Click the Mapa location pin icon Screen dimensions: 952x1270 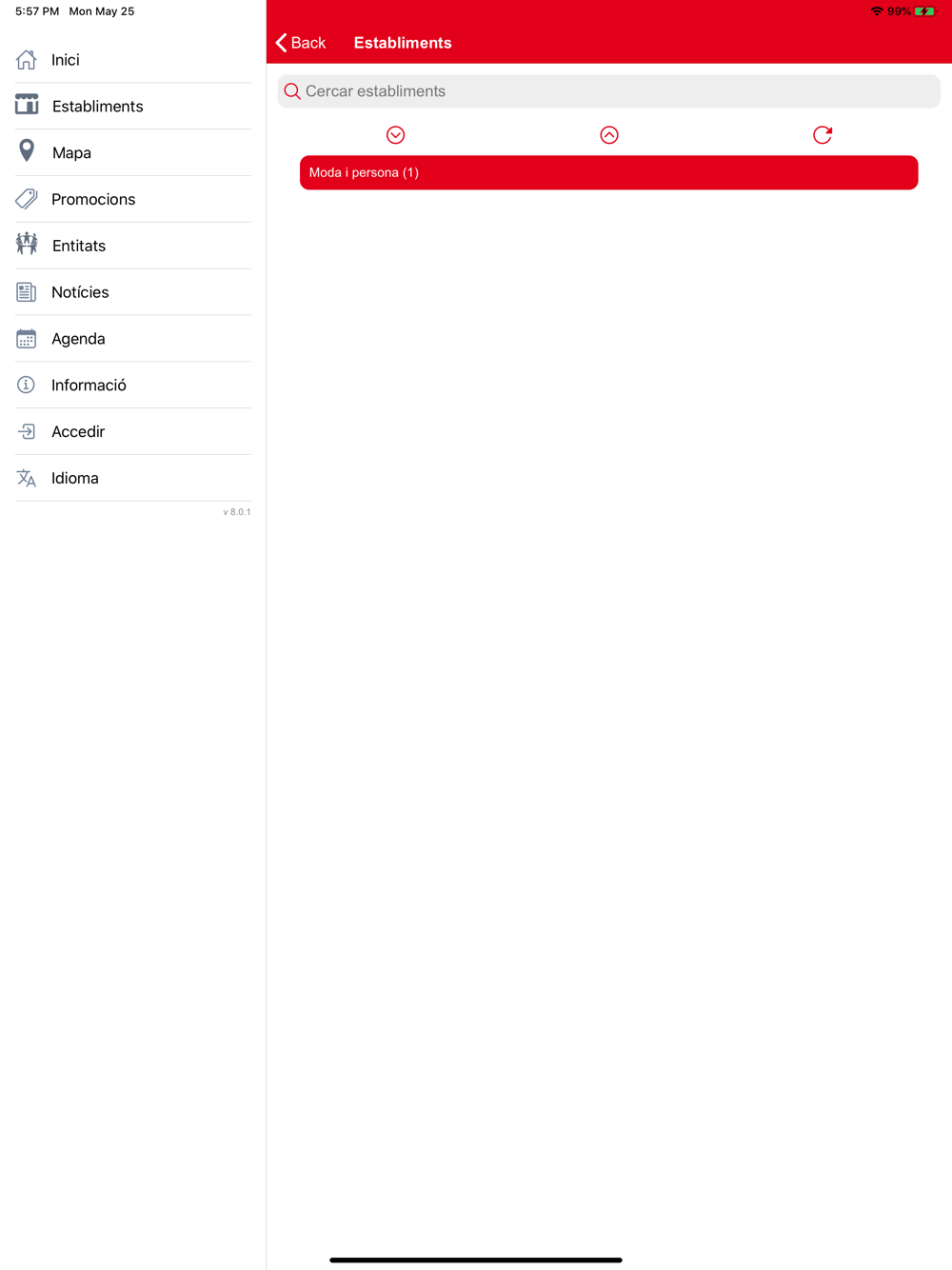pyautogui.click(x=27, y=151)
